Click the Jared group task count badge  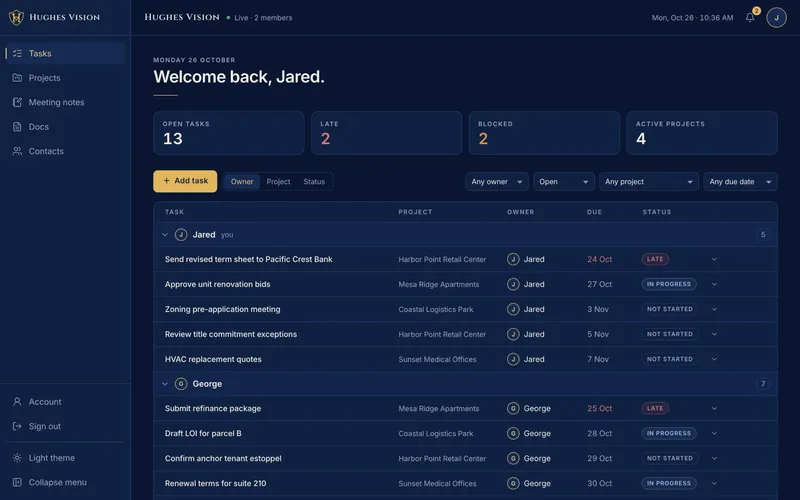click(763, 235)
